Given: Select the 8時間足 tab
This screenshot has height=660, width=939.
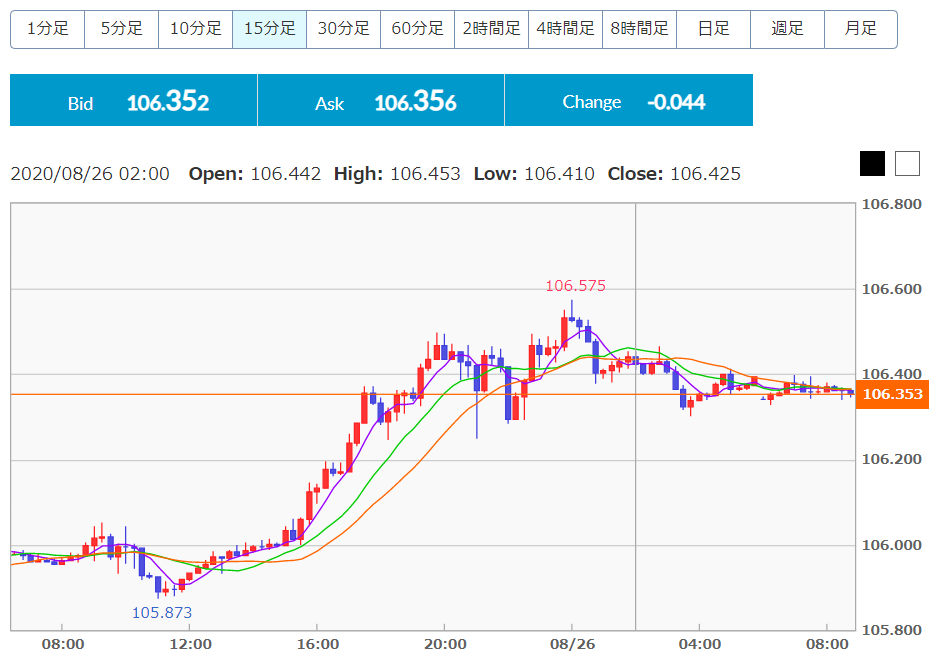Looking at the screenshot, I should point(639,29).
